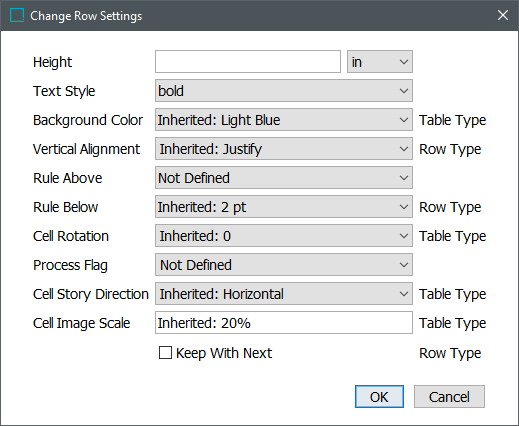
Task: Click Table Type label beside Cell Image Scale
Action: tap(452, 323)
